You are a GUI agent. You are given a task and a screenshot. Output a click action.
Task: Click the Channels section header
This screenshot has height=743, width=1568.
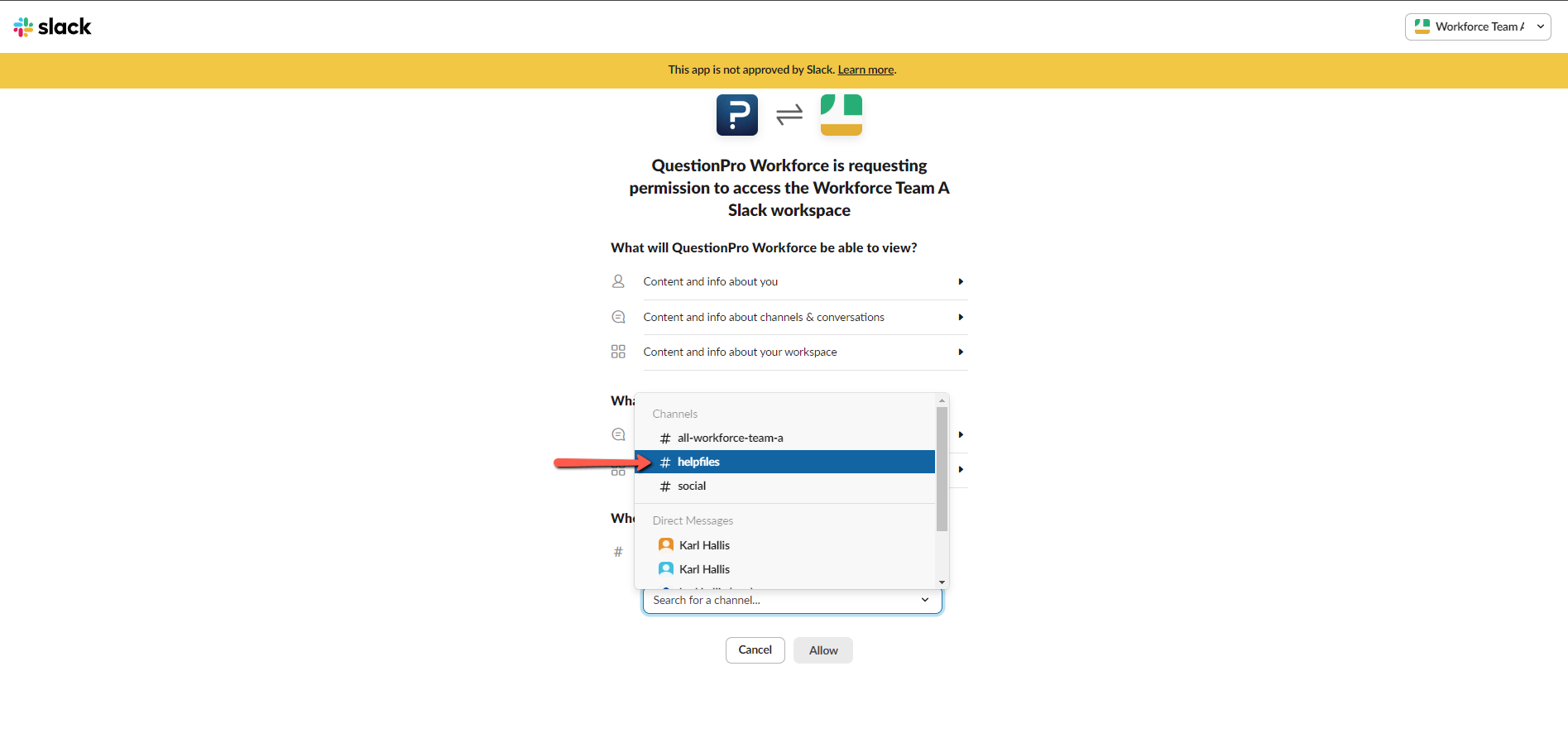coord(675,414)
